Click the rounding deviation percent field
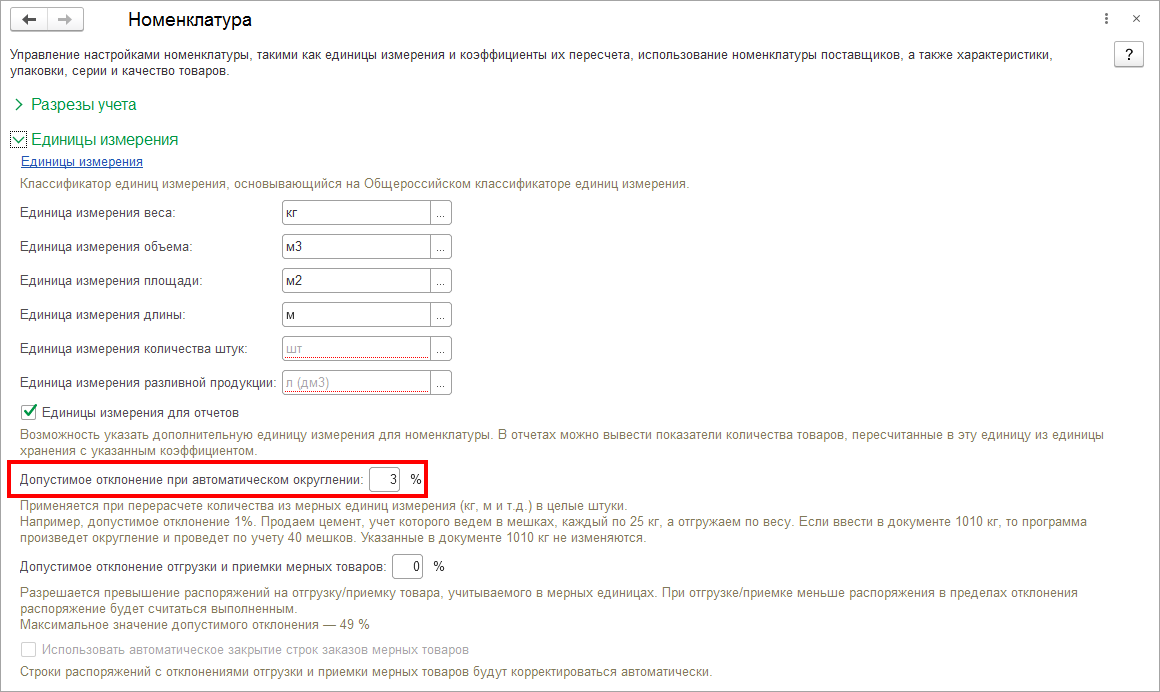This screenshot has height=692, width=1160. (x=385, y=480)
